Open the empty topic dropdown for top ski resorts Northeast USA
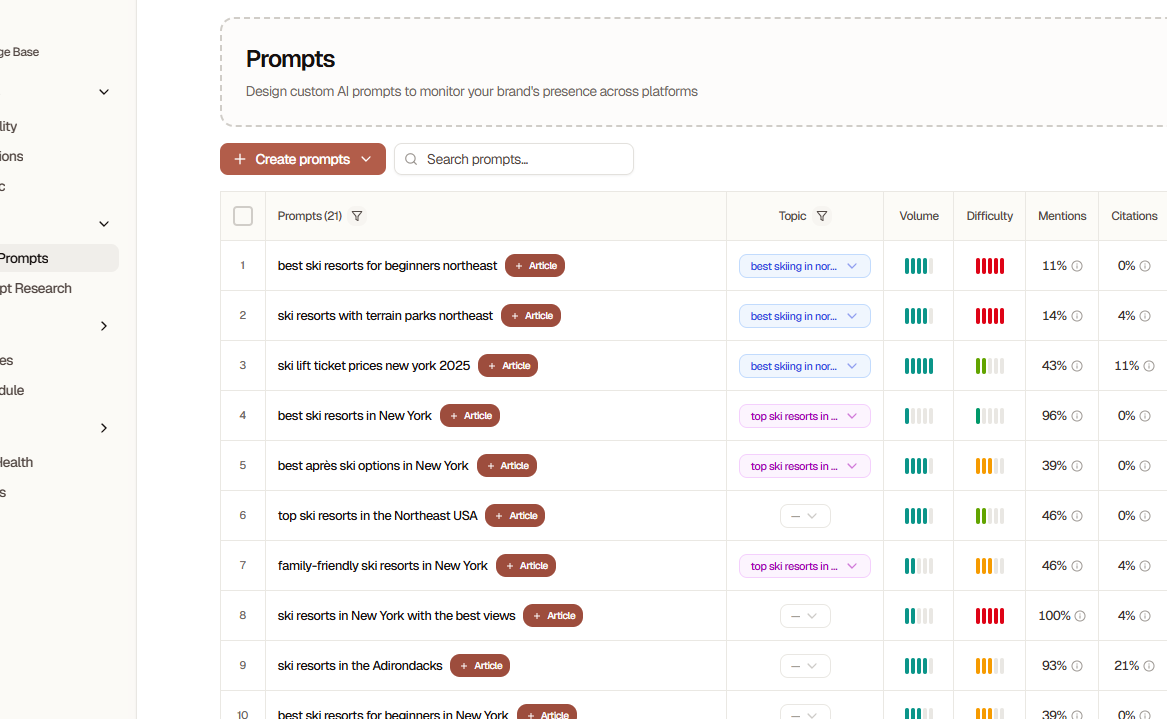This screenshot has width=1167, height=719. (804, 515)
